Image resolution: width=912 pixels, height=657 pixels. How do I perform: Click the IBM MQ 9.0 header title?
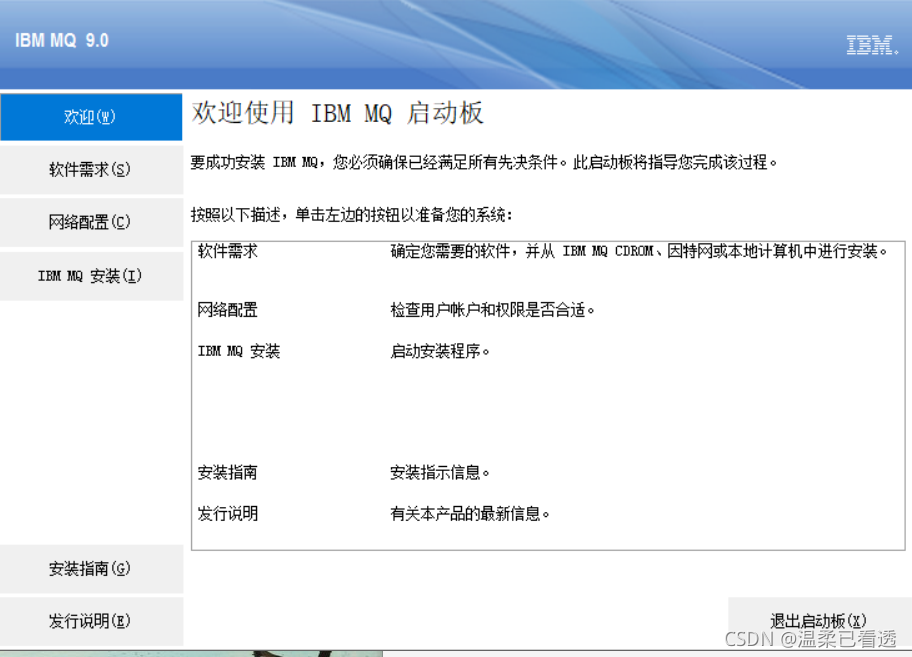[62, 40]
